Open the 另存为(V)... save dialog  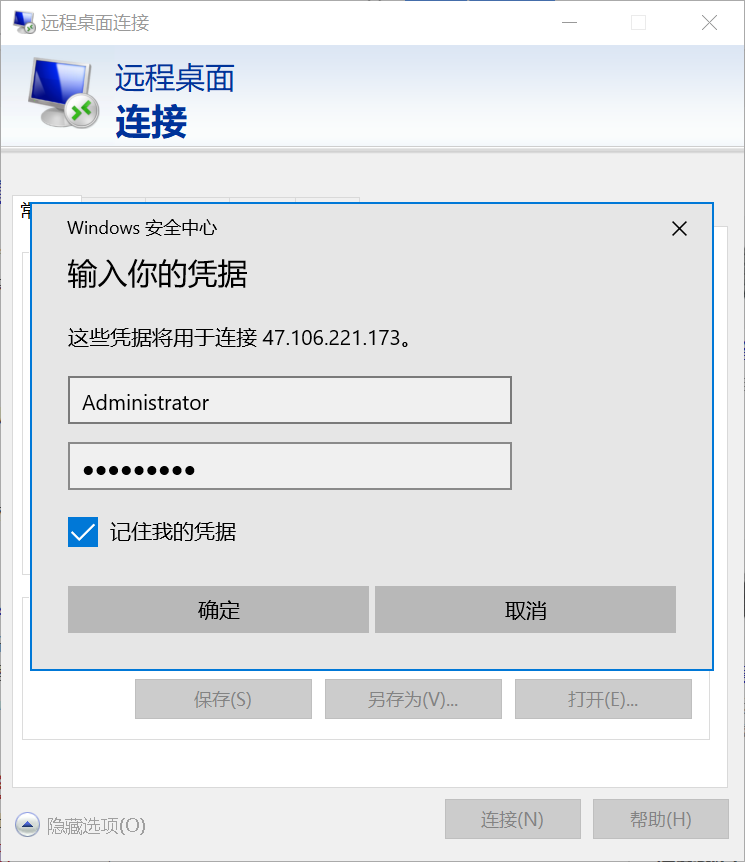tap(413, 699)
